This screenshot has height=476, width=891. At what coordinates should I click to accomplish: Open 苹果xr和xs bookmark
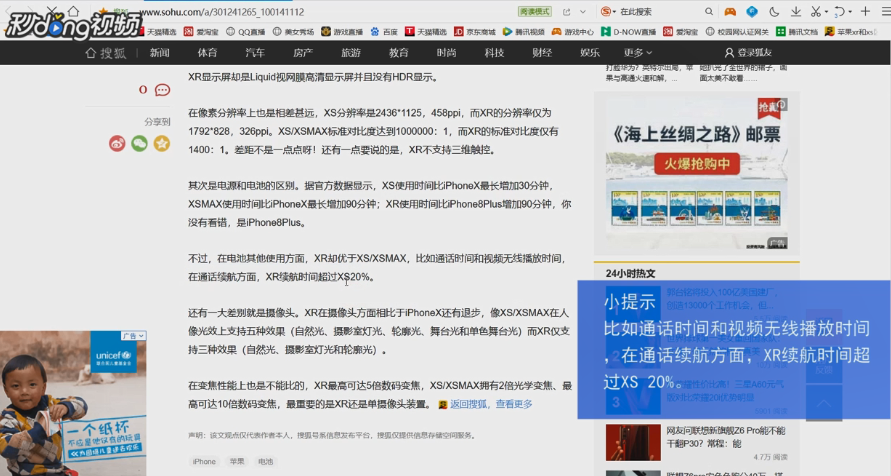point(849,32)
